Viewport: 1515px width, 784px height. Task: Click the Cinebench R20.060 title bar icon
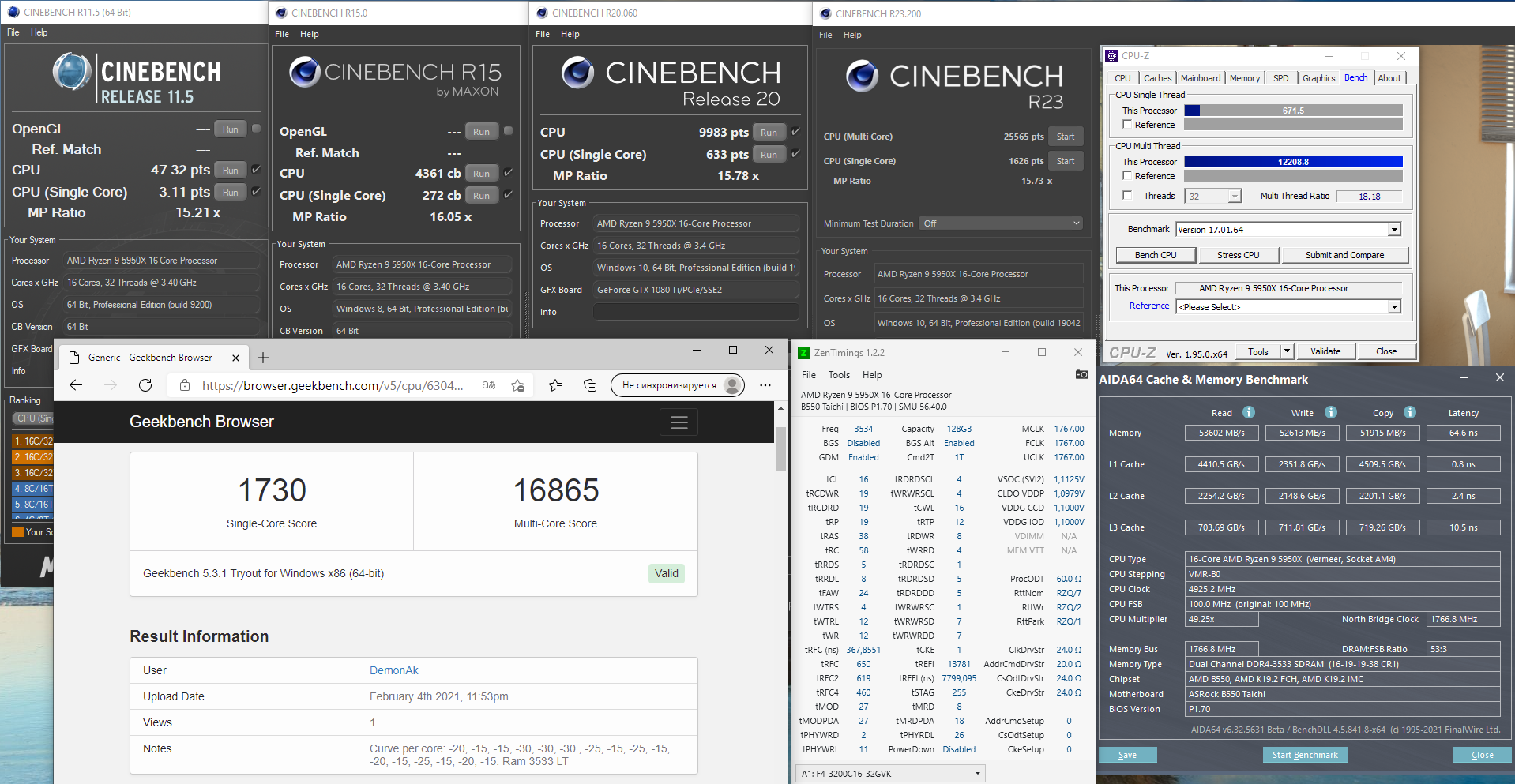[x=542, y=13]
